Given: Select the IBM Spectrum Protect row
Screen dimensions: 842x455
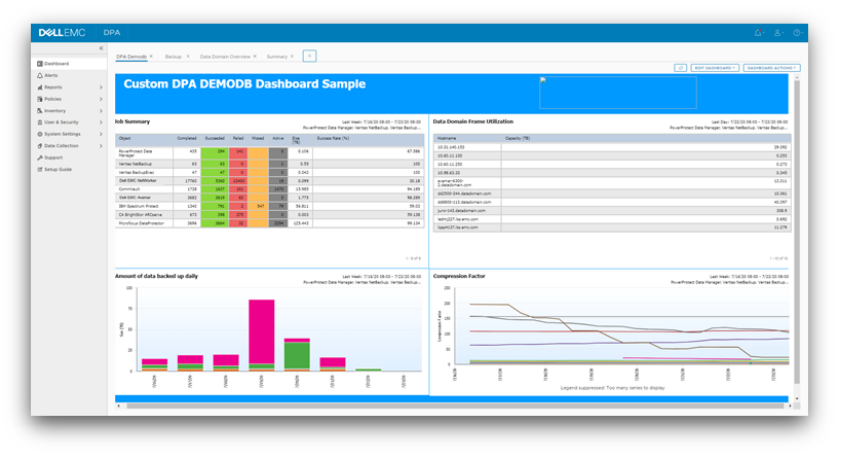Looking at the screenshot, I should (269, 206).
